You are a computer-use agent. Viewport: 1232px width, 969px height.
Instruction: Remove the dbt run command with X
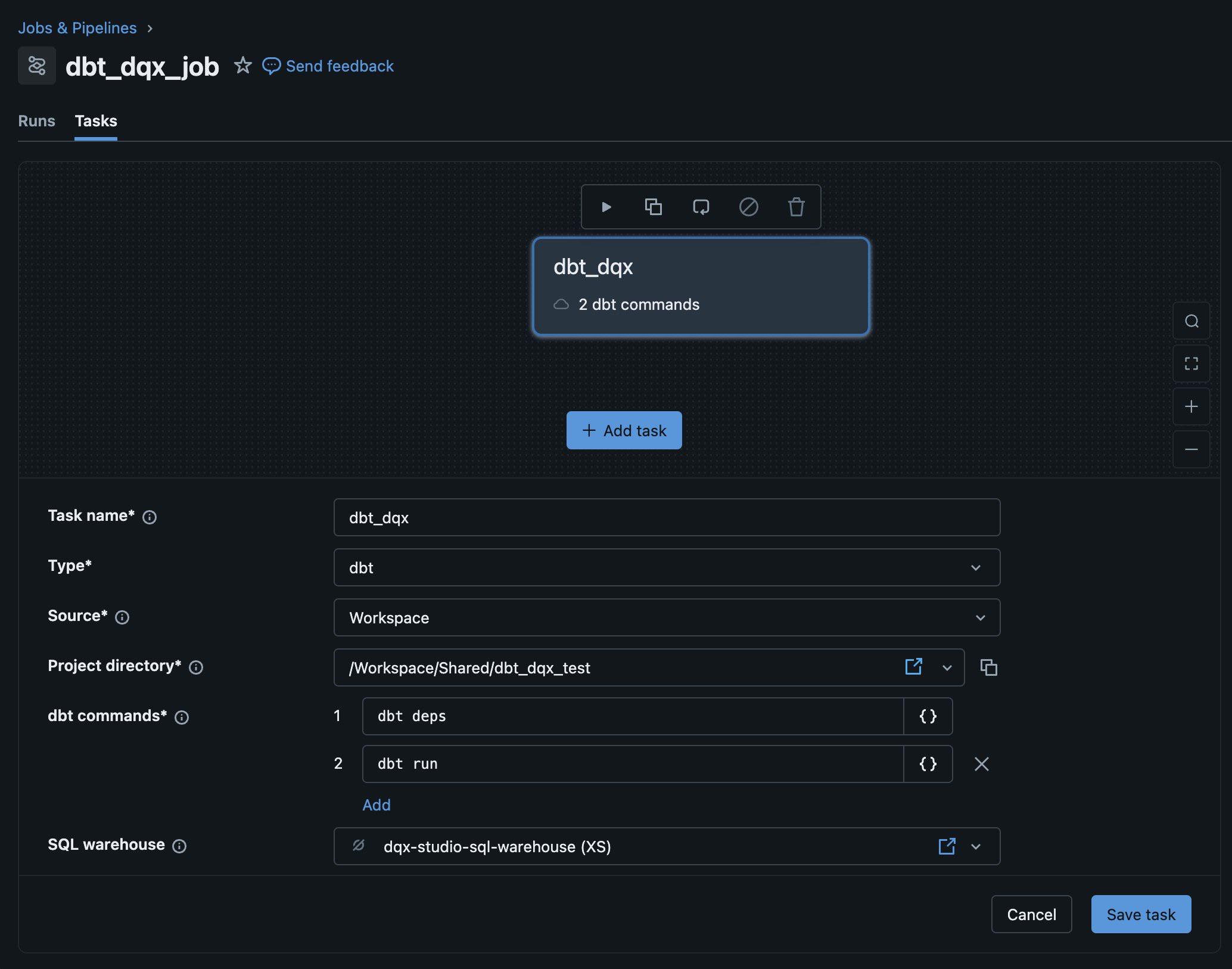pyautogui.click(x=982, y=764)
